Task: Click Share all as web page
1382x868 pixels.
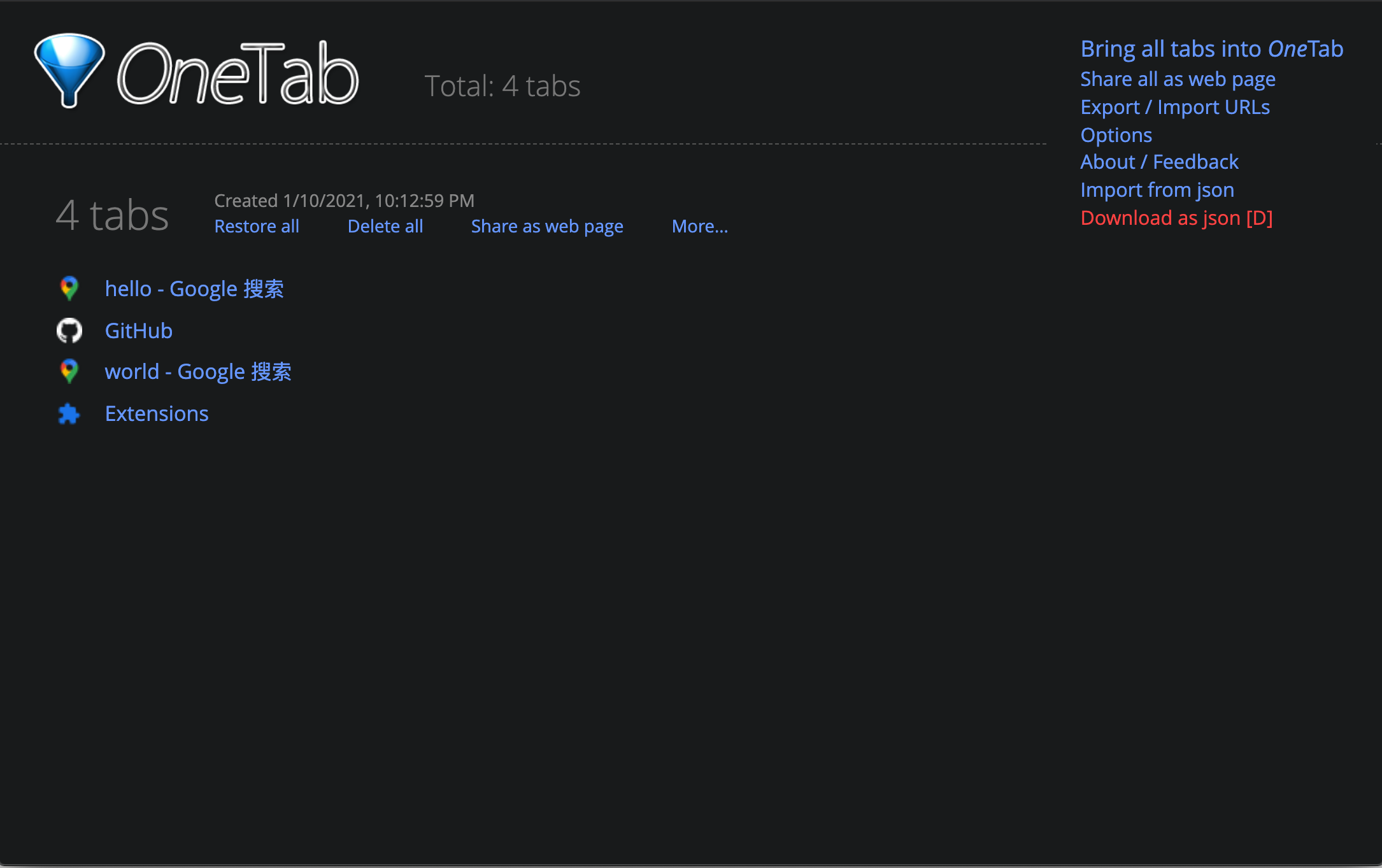Action: (1178, 79)
